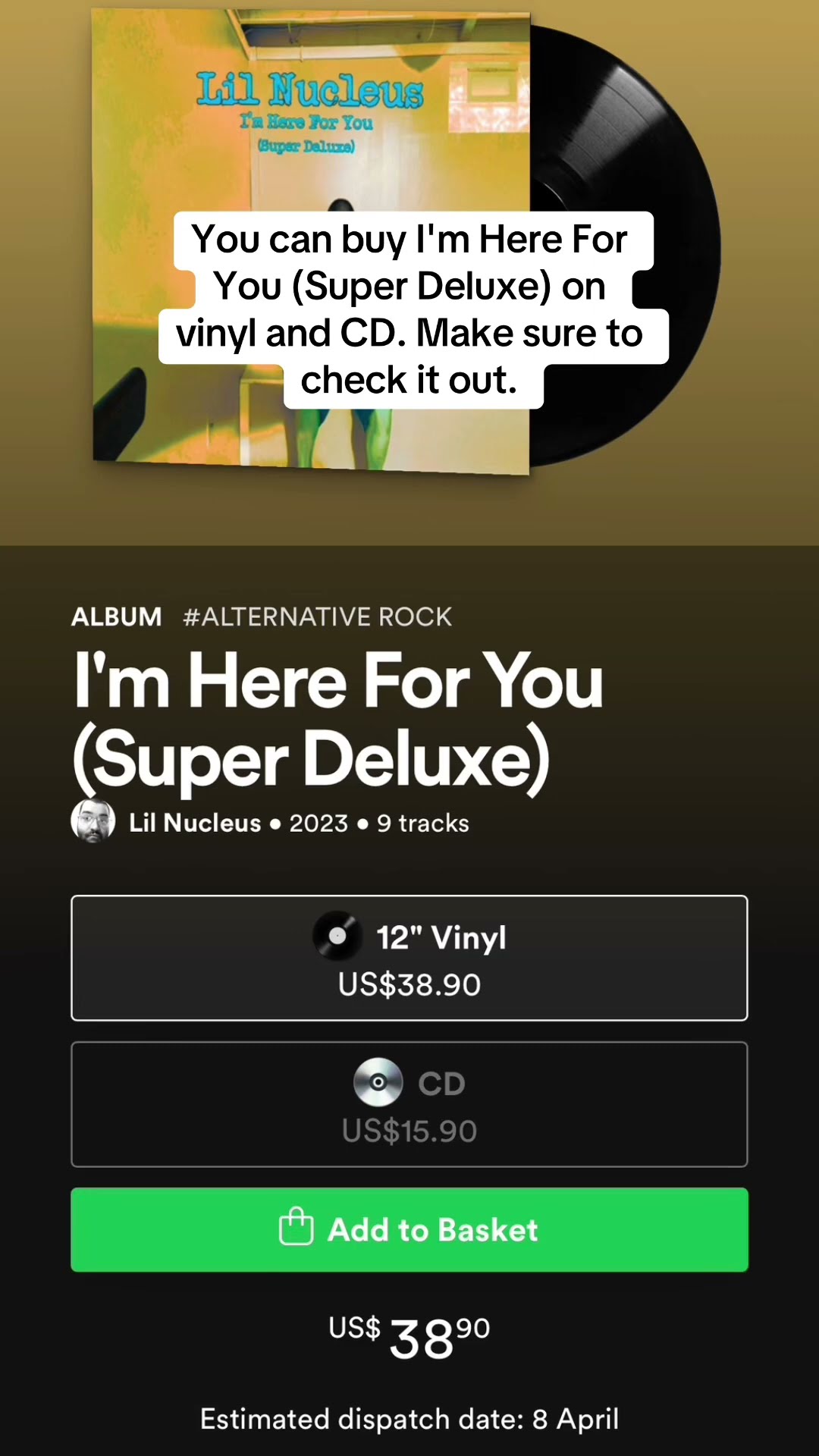
Task: Select the CD format option
Action: point(409,1104)
